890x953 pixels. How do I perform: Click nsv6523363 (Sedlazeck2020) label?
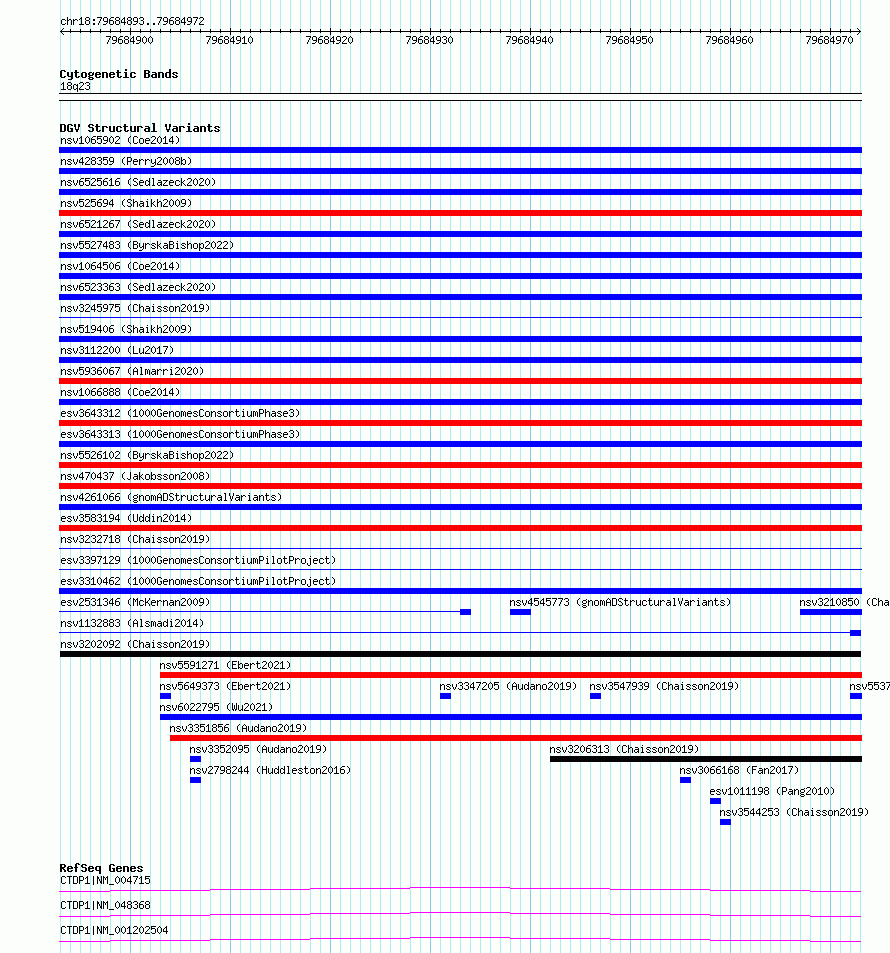pos(138,287)
